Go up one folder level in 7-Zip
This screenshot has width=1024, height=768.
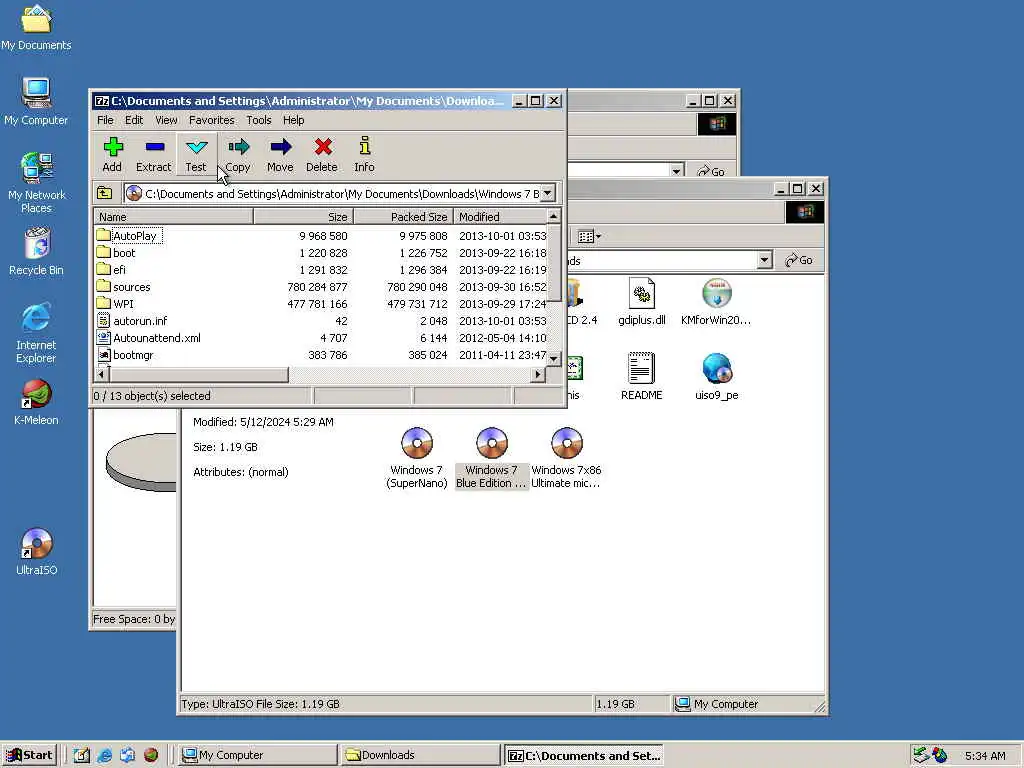pyautogui.click(x=104, y=193)
